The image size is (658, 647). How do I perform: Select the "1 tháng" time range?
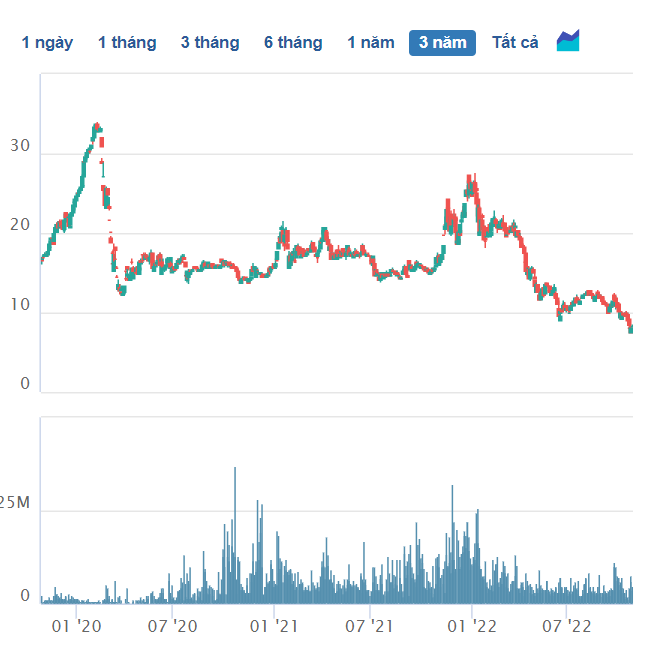pyautogui.click(x=127, y=43)
